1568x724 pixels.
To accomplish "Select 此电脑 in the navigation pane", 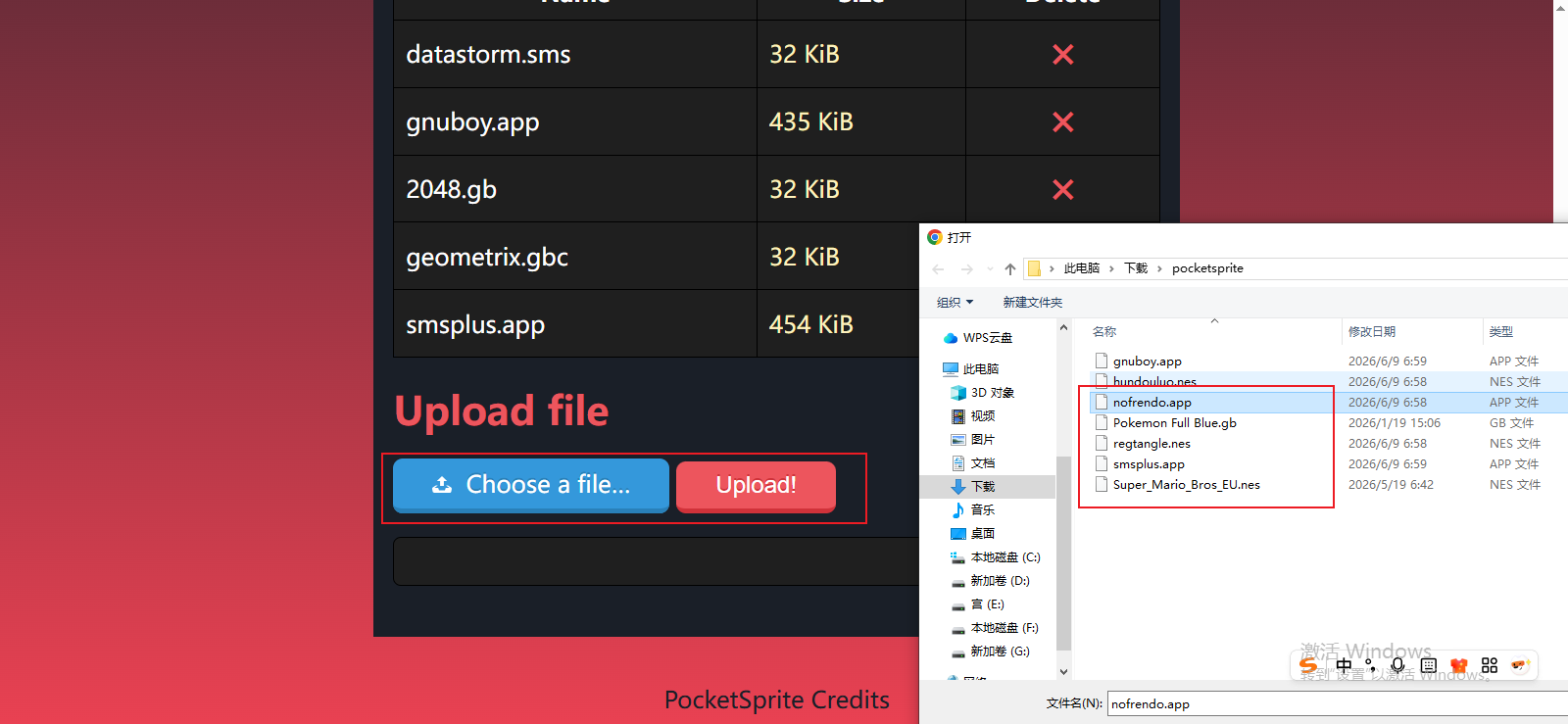I will 971,369.
